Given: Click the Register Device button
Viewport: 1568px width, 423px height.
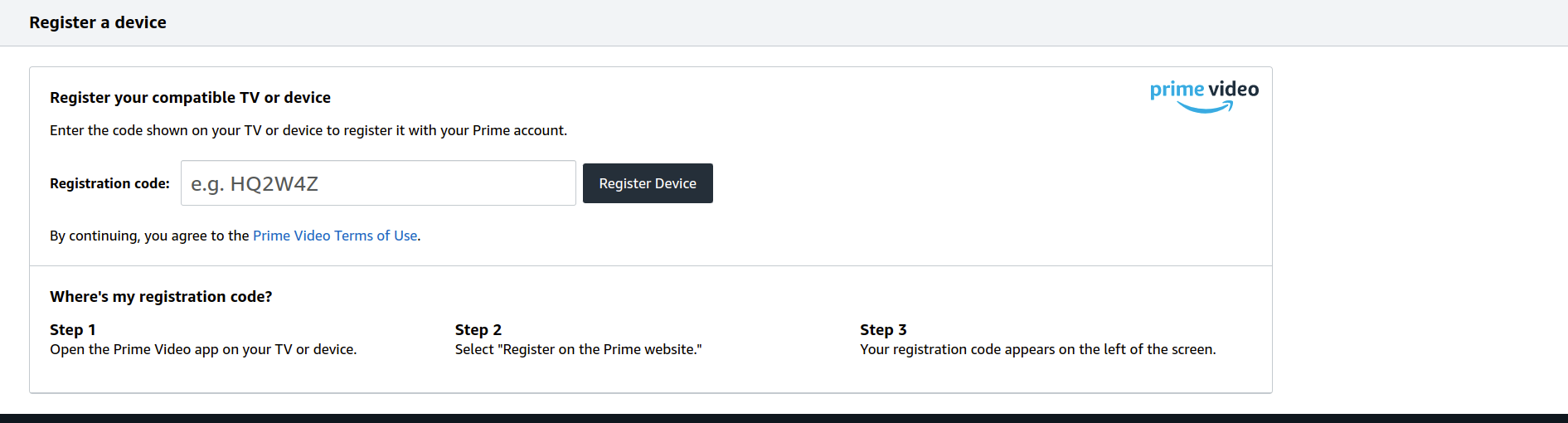Looking at the screenshot, I should tap(648, 183).
